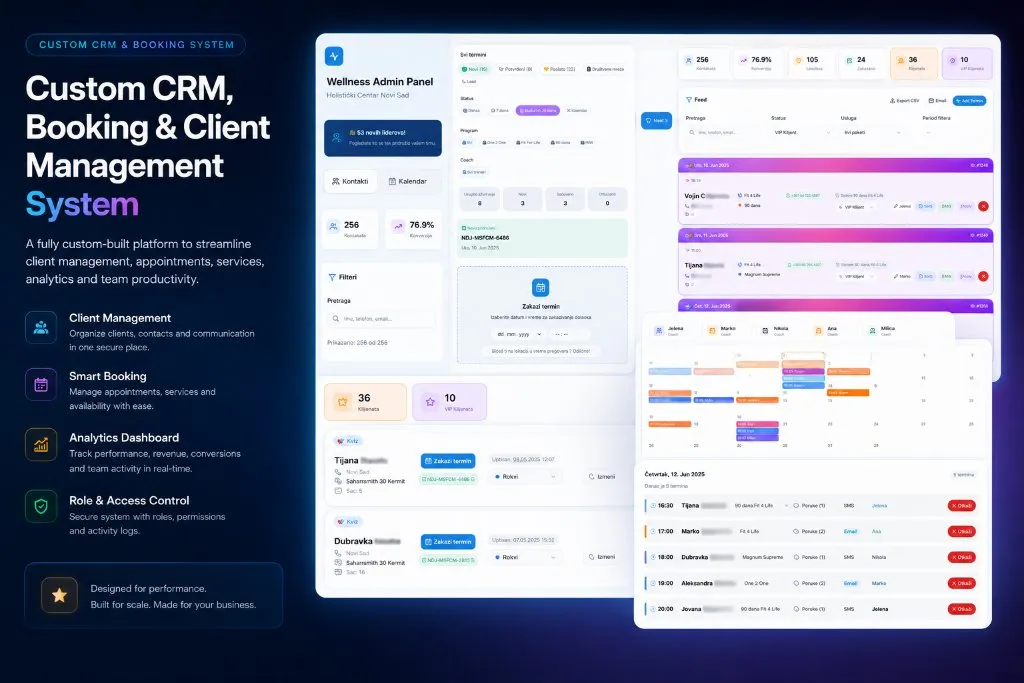Click the red remove icon on Vojin's card
This screenshot has width=1024, height=683.
click(x=983, y=206)
